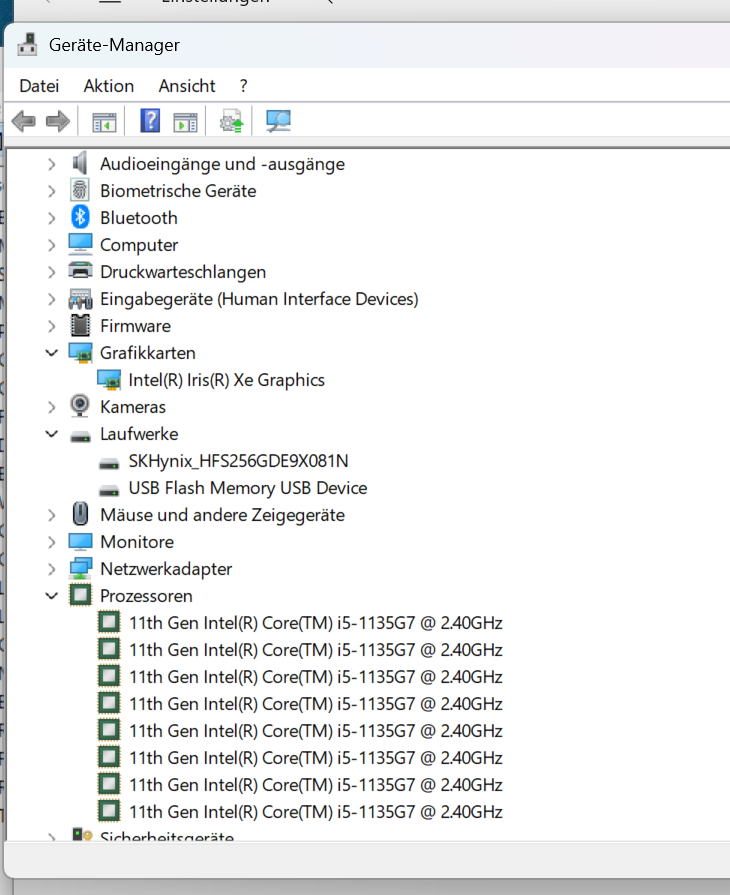This screenshot has width=730, height=895.
Task: Select SKHynix_HFS256GDE9X081N drive
Action: [x=238, y=461]
